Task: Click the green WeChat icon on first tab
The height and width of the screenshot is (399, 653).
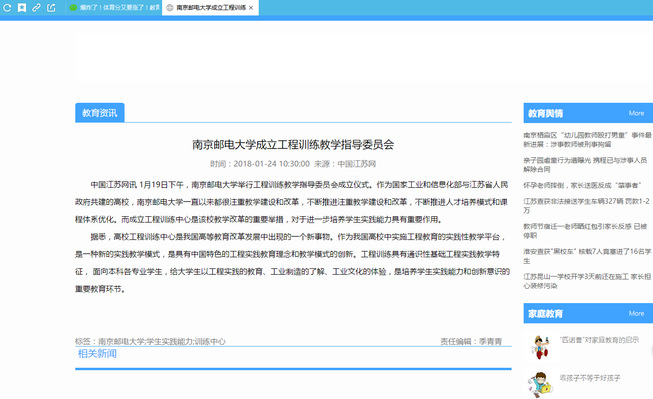Action: (73, 7)
